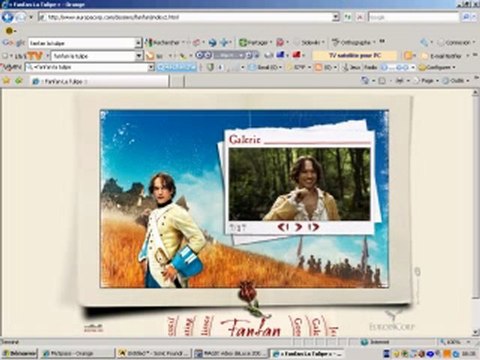Screen dimensions: 480x360
Task: Open the orange RSS feed icon on third toolbar
Action: 318,67
